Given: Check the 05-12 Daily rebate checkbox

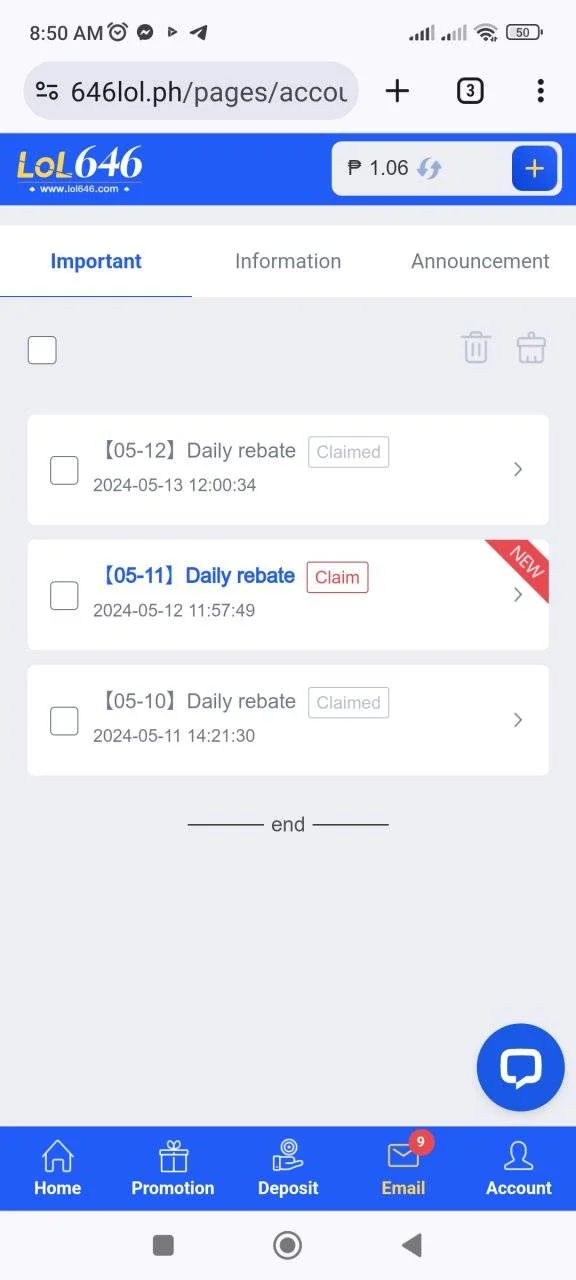Looking at the screenshot, I should coord(64,470).
